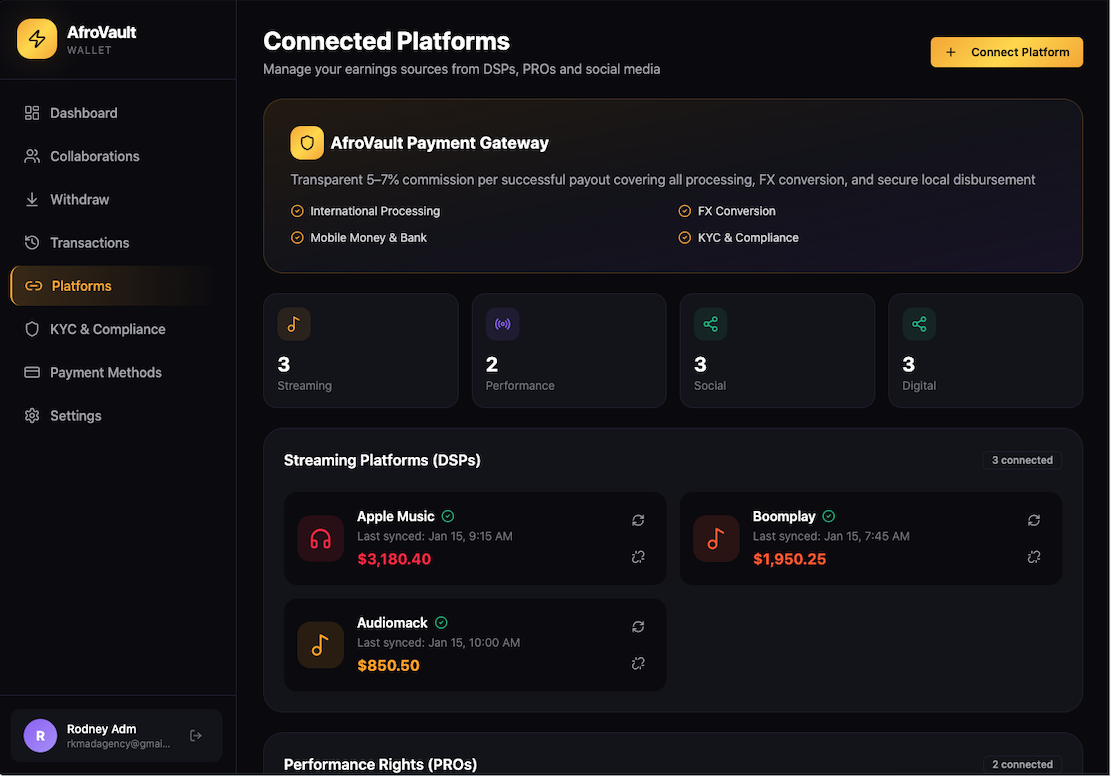This screenshot has height=776, width=1111.
Task: Select the Performance stat card
Action: pos(568,350)
